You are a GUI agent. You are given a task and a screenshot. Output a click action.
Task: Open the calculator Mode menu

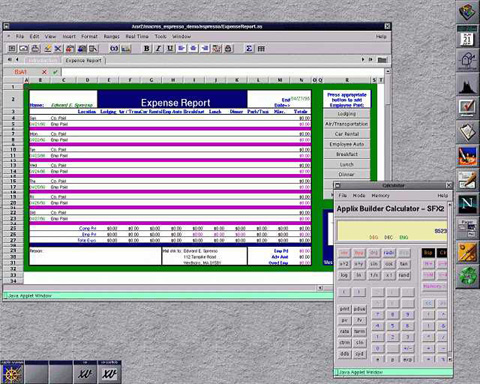tap(359, 196)
